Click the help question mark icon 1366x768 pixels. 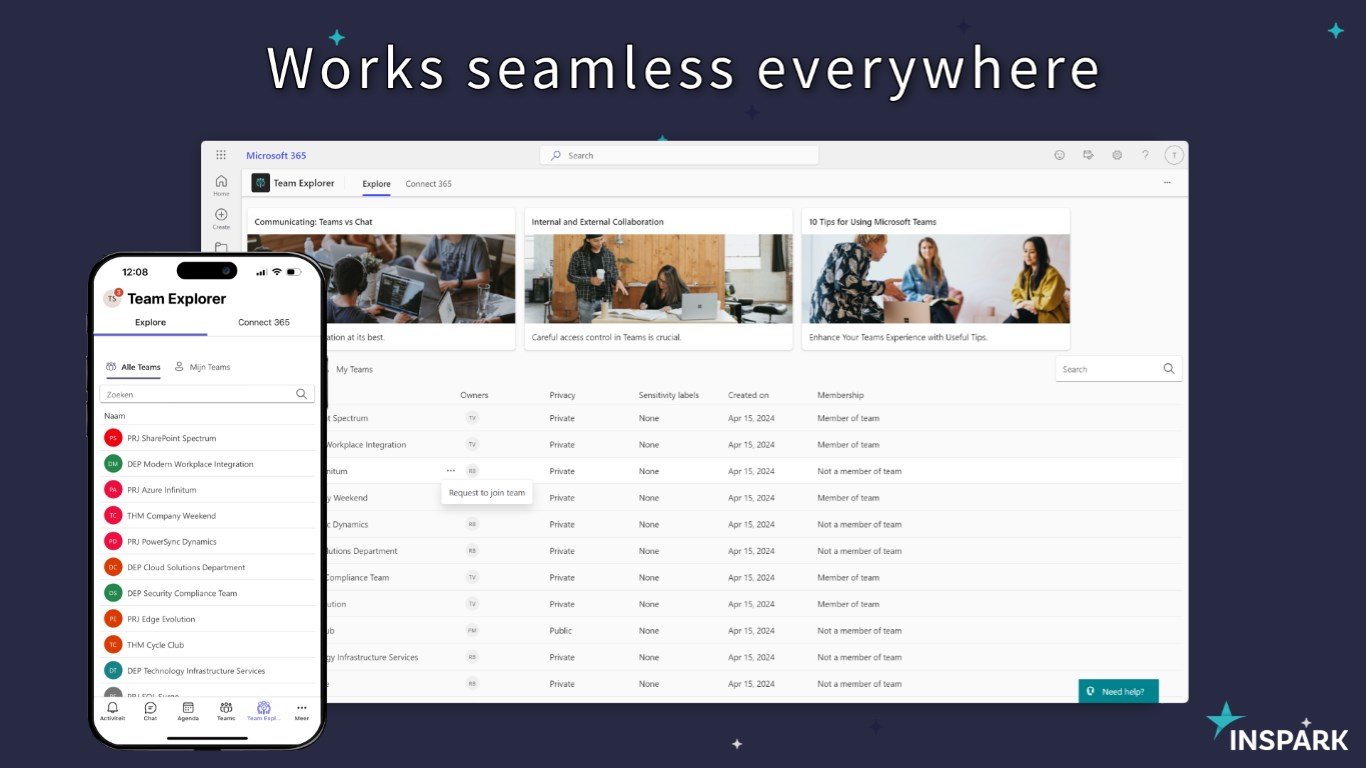[x=1145, y=155]
